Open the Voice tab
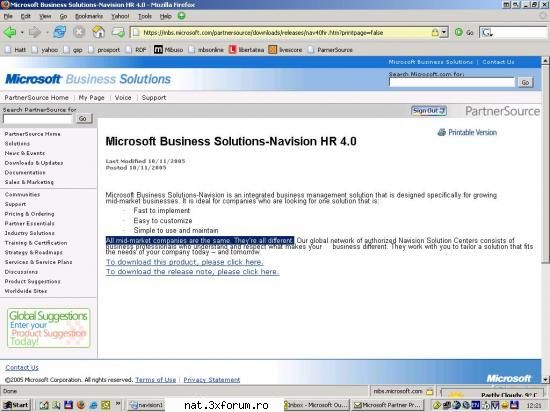550x412 pixels. coord(123,98)
